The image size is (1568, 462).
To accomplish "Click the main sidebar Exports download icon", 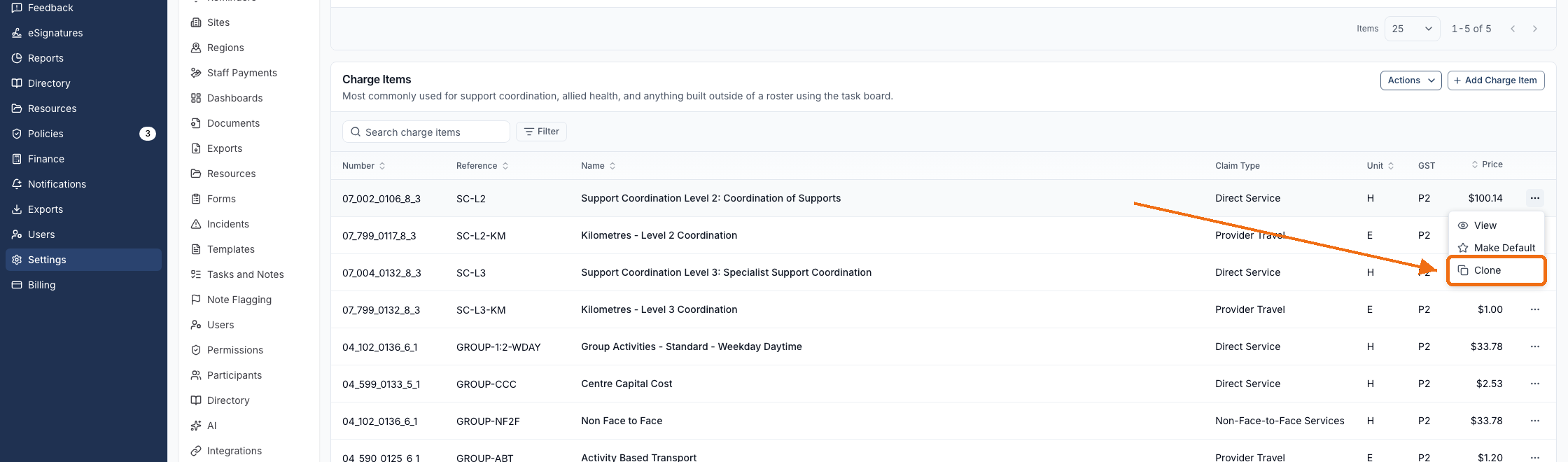I will coord(17,209).
